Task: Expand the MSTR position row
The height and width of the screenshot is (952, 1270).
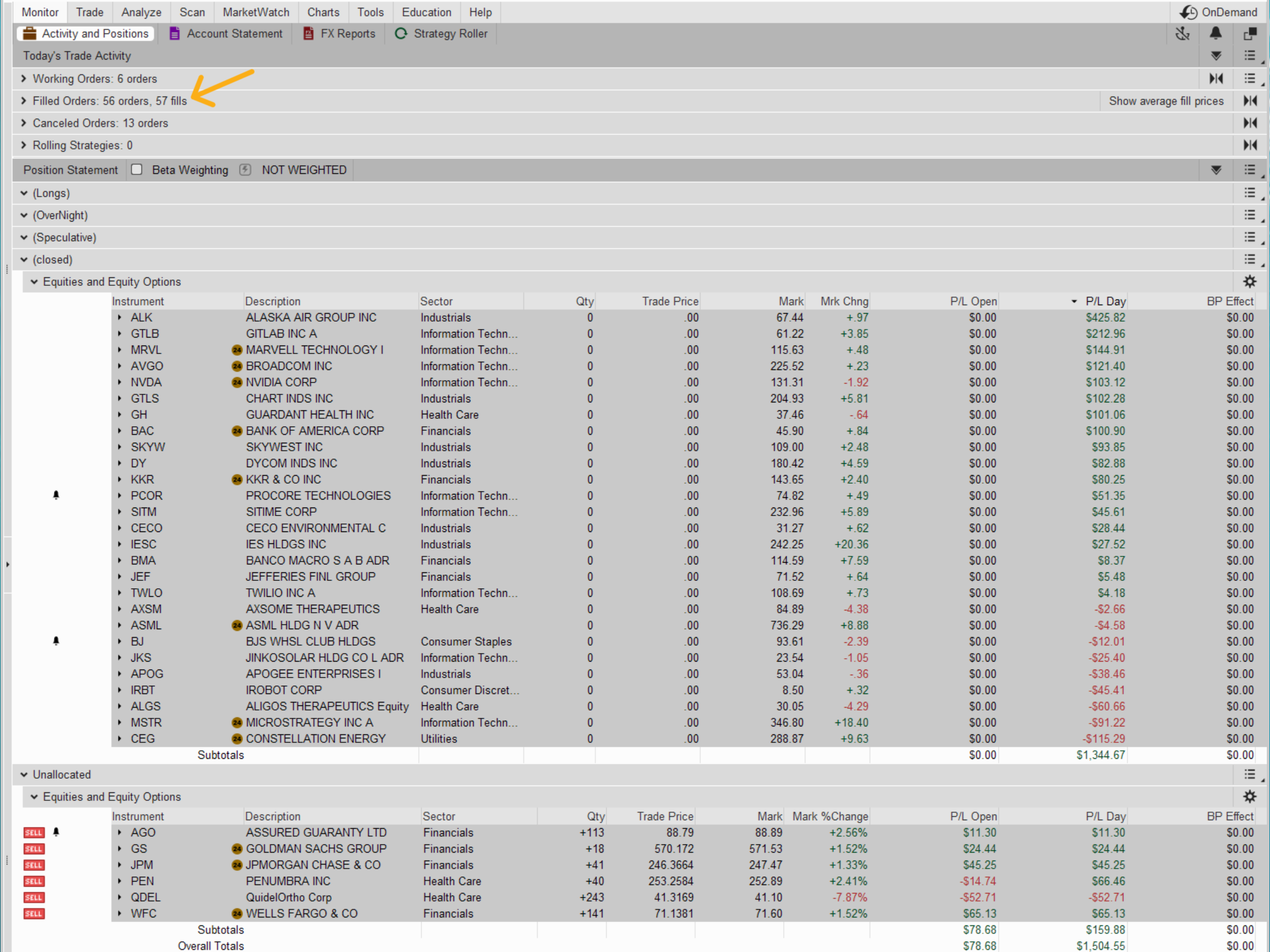Action: pos(119,722)
